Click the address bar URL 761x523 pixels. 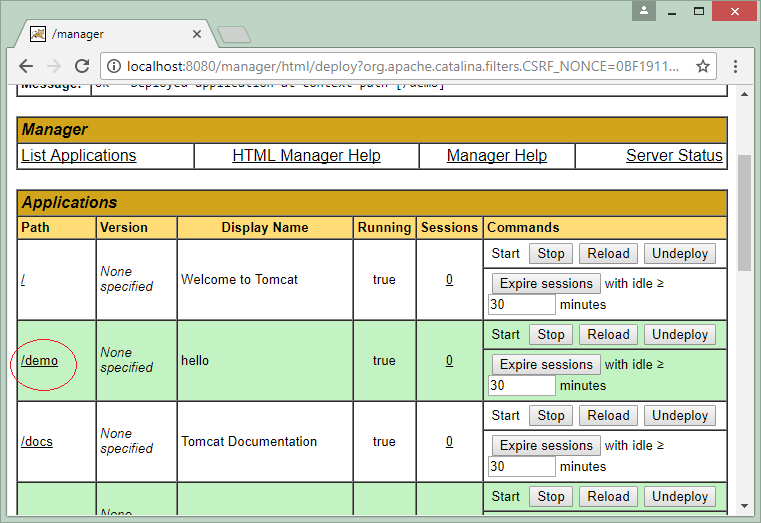click(x=402, y=66)
